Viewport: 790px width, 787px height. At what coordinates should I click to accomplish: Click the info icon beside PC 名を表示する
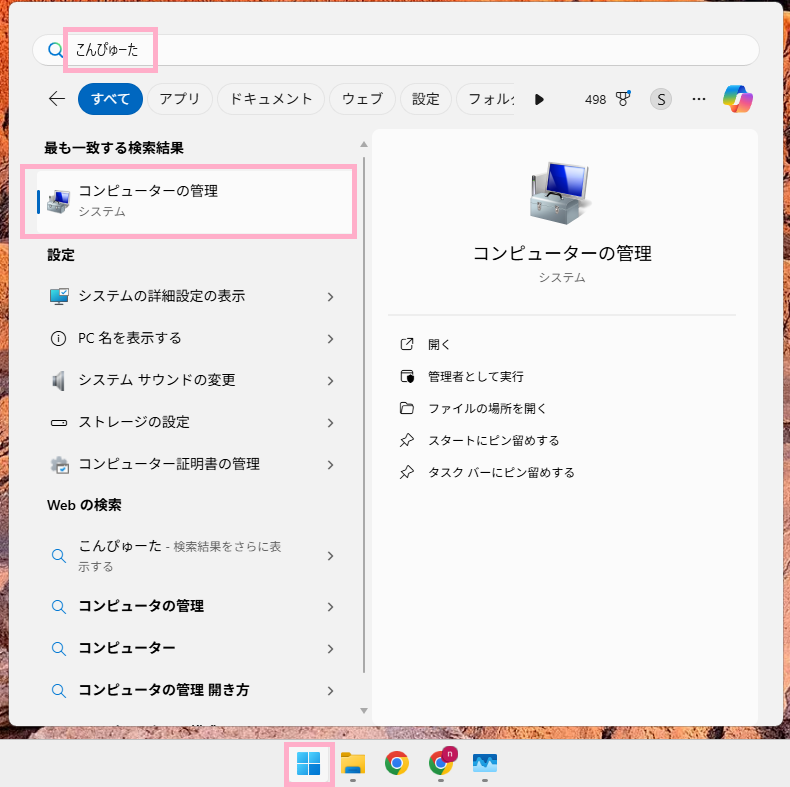click(x=58, y=338)
